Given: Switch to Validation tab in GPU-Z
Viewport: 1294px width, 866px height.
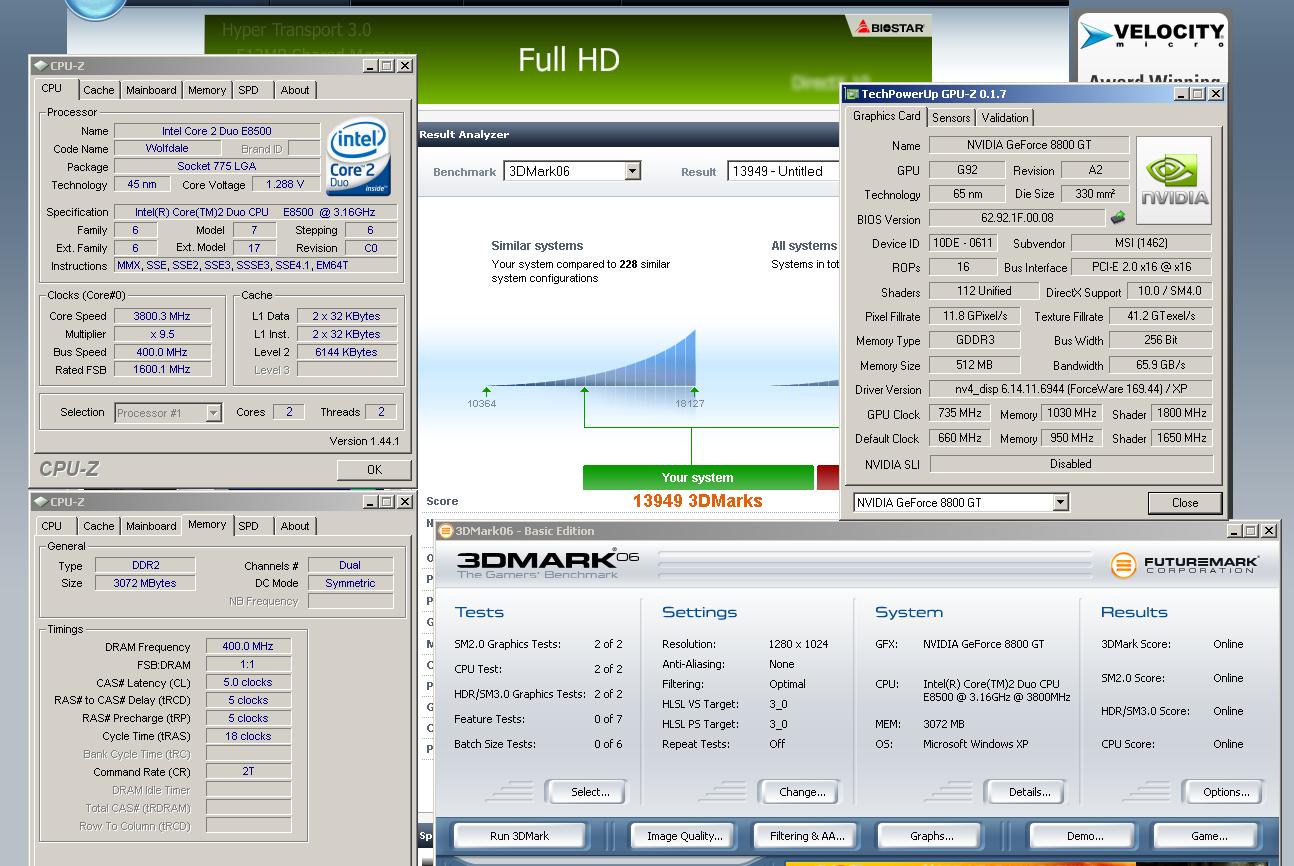Looking at the screenshot, I should click(x=1005, y=118).
